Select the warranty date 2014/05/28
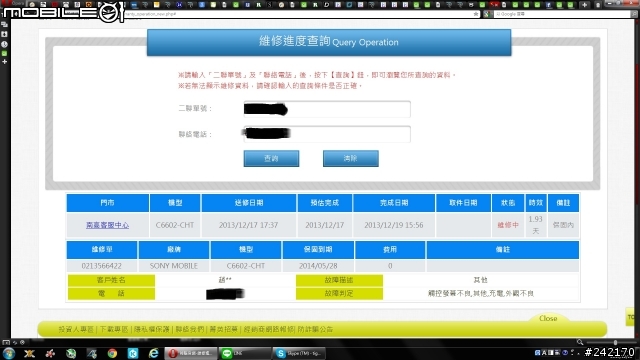640x360 pixels. click(x=318, y=266)
